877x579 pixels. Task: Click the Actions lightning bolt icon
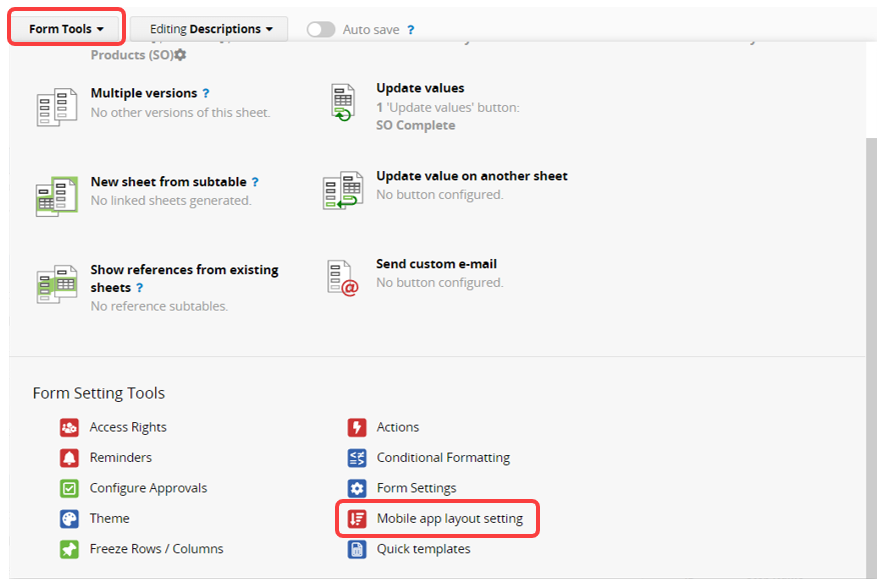point(357,428)
